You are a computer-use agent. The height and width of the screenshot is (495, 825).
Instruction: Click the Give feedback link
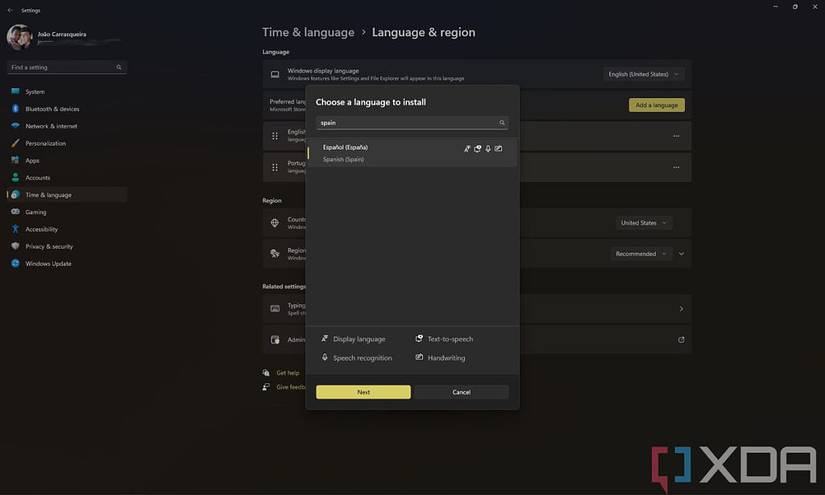291,387
